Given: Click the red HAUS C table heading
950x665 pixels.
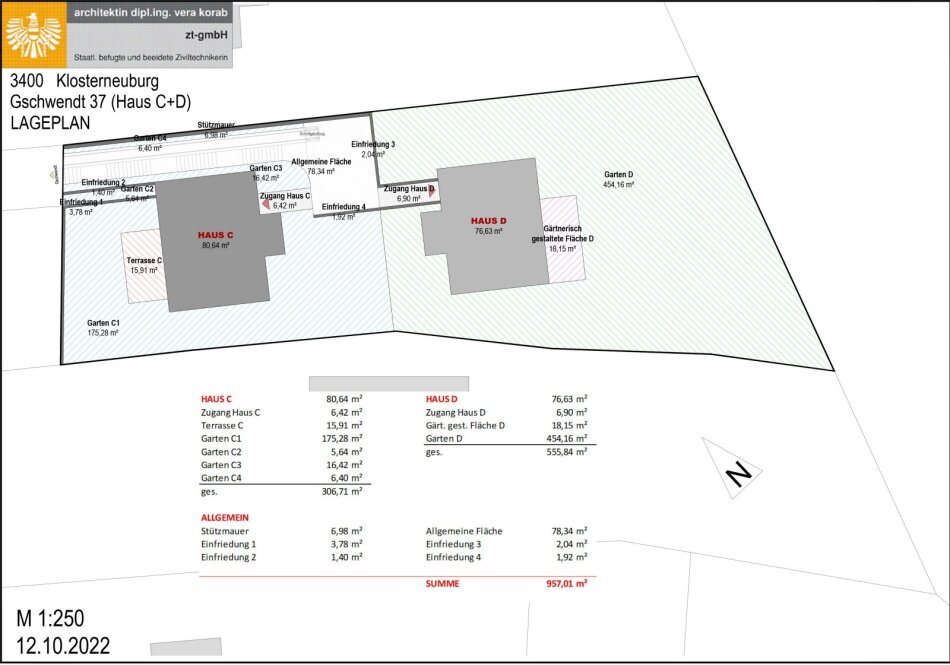Looking at the screenshot, I should [216, 398].
